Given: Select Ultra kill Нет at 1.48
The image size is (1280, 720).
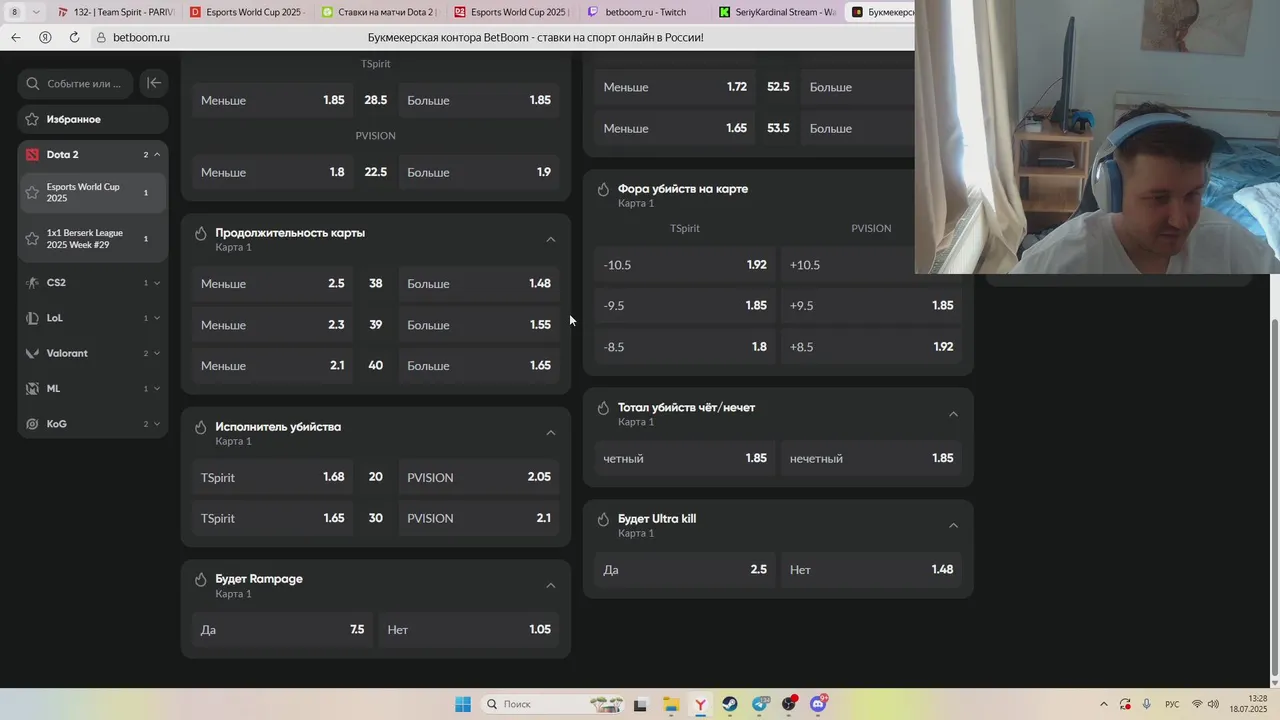Looking at the screenshot, I should [871, 570].
